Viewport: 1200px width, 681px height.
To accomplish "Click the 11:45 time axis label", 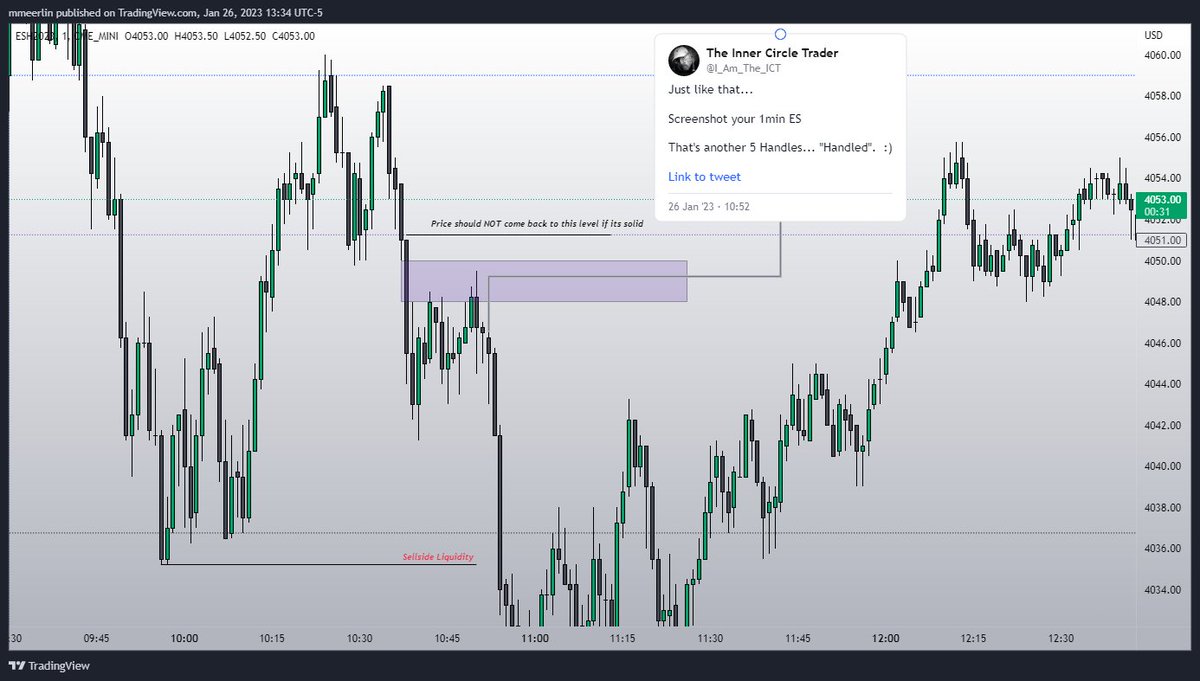I will (x=797, y=638).
